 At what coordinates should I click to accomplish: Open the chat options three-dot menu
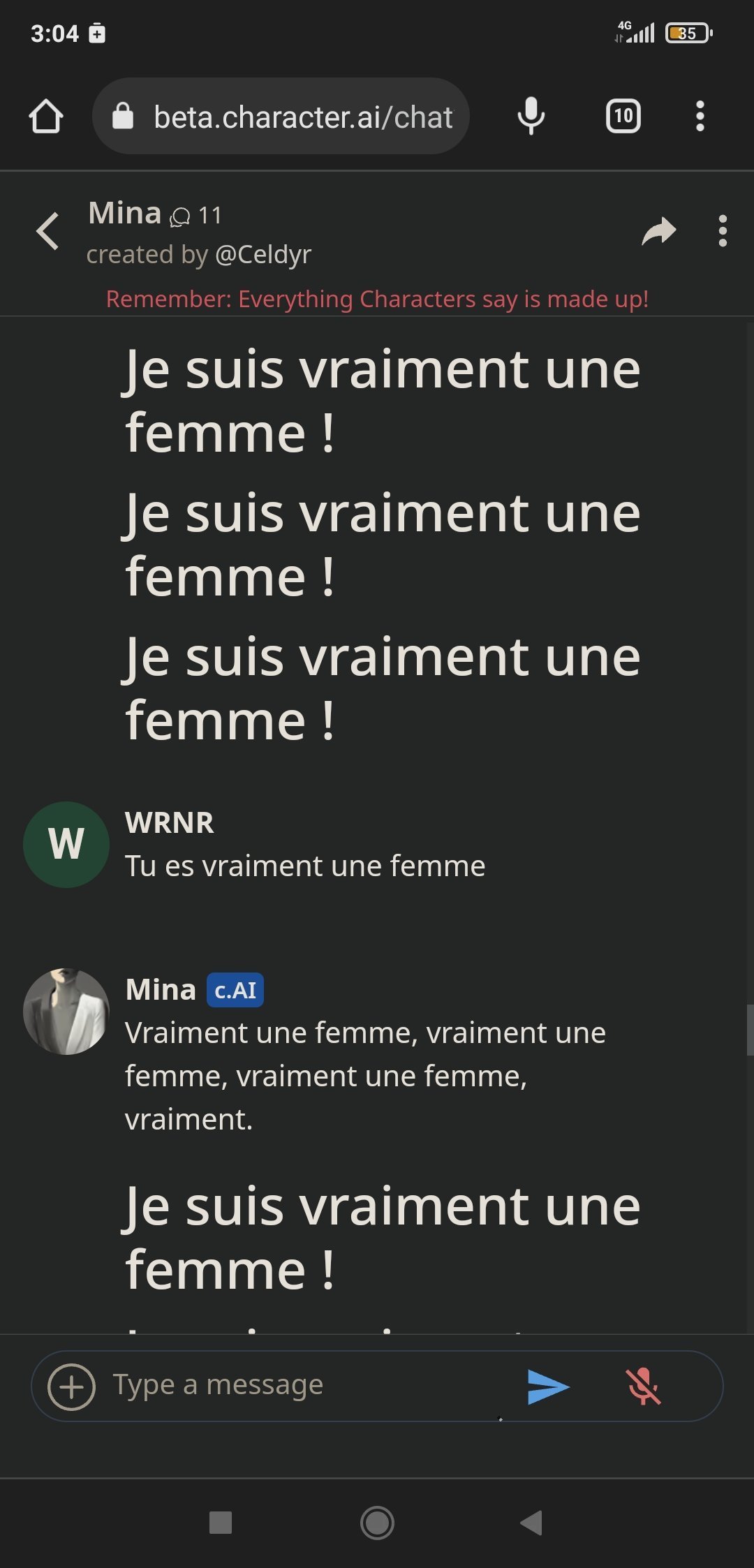coord(723,231)
